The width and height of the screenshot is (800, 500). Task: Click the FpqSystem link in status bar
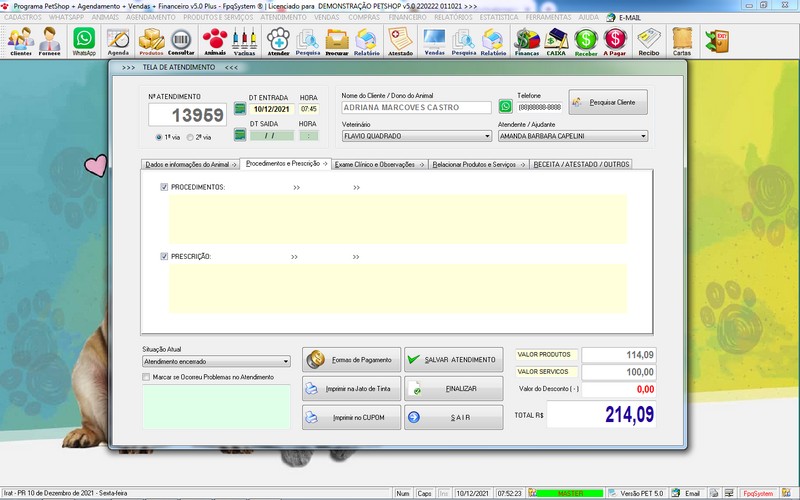click(x=758, y=493)
